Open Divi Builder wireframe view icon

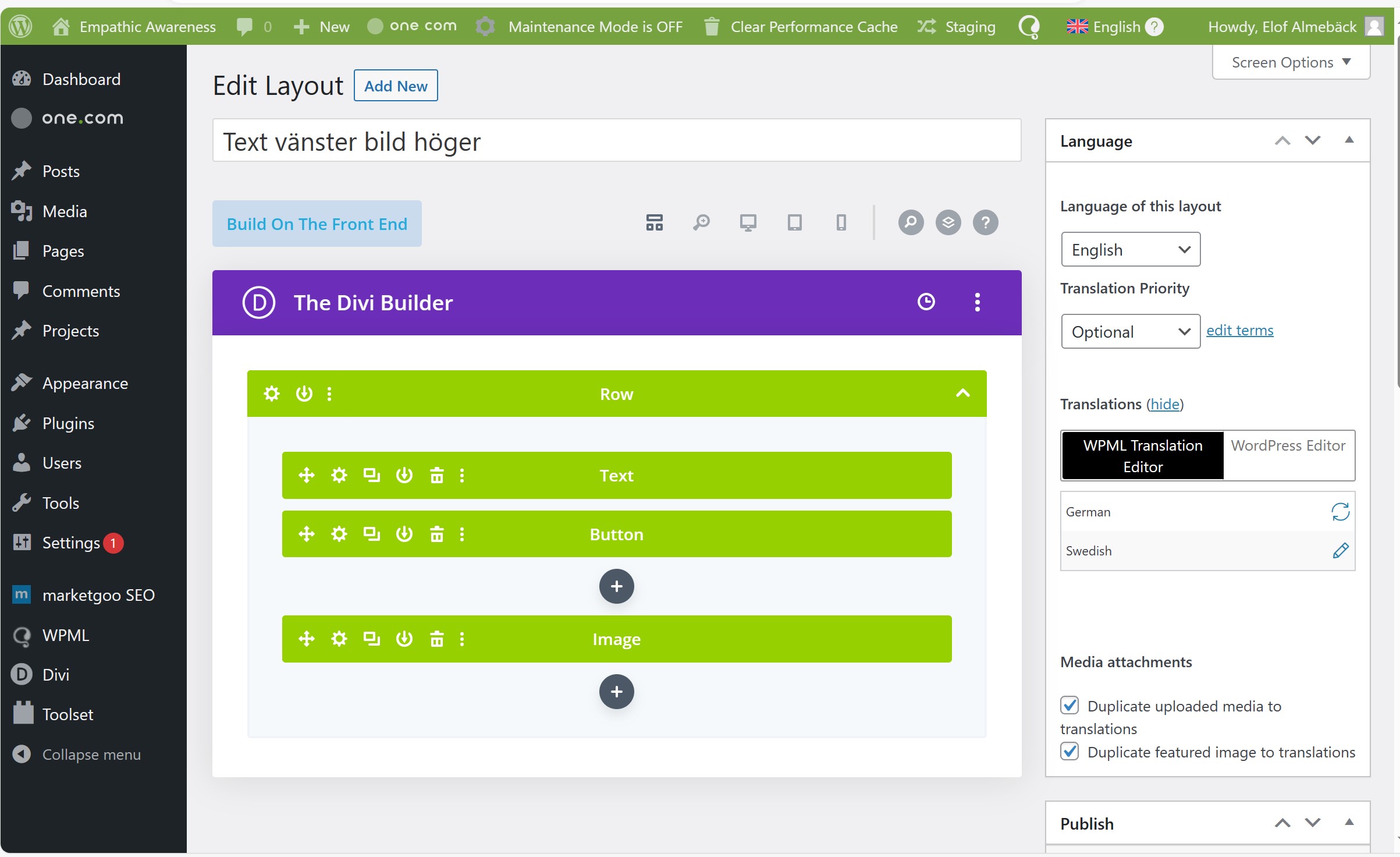click(x=655, y=222)
